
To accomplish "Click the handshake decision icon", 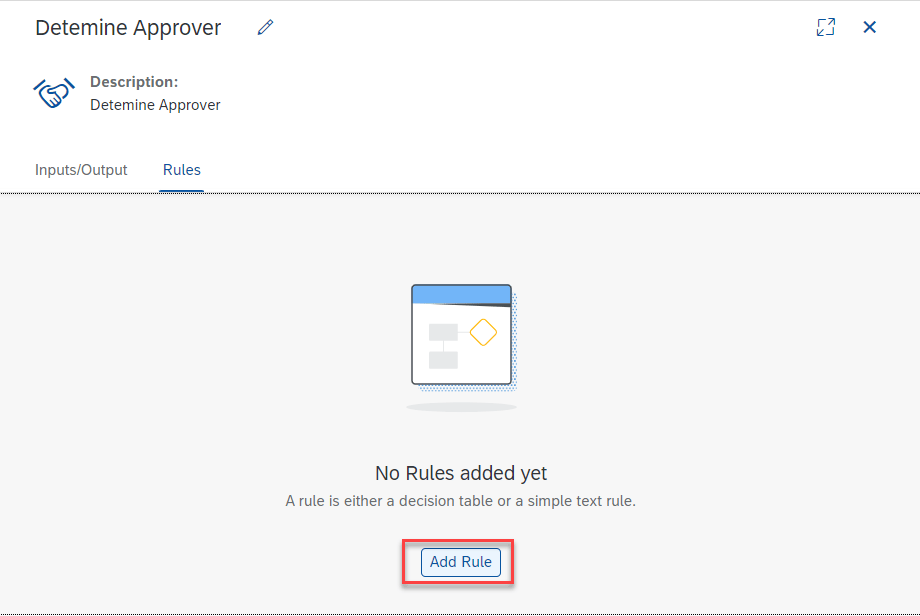I will [x=52, y=94].
